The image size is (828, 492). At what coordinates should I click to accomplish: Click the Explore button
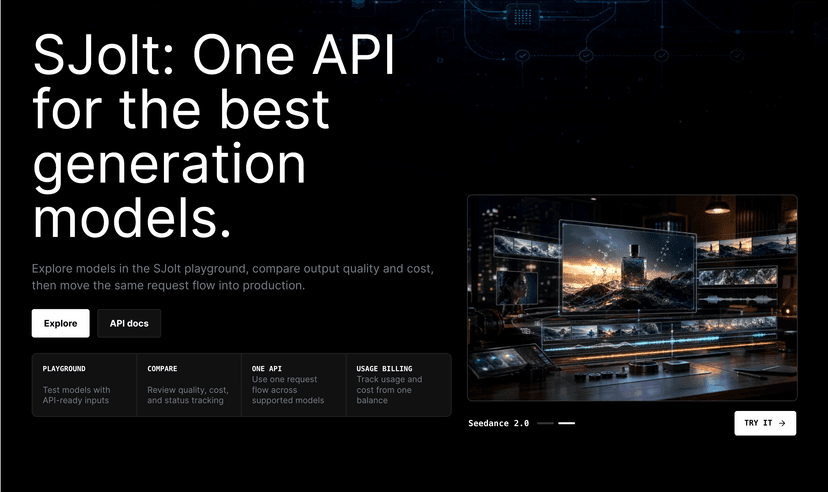click(x=60, y=323)
